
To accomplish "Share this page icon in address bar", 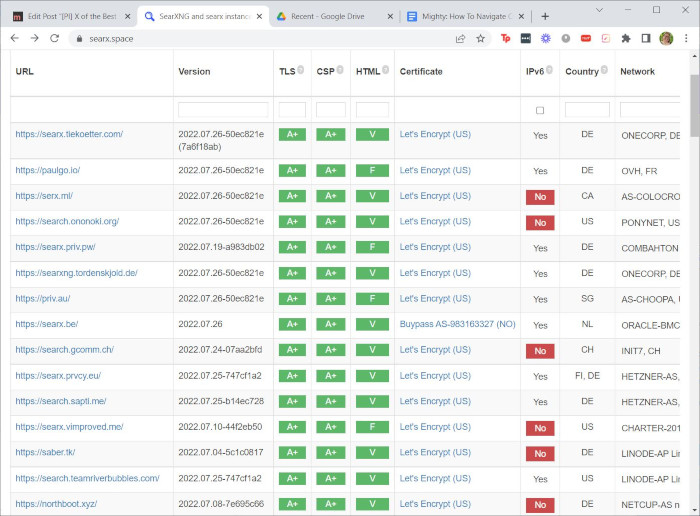I will pos(460,39).
